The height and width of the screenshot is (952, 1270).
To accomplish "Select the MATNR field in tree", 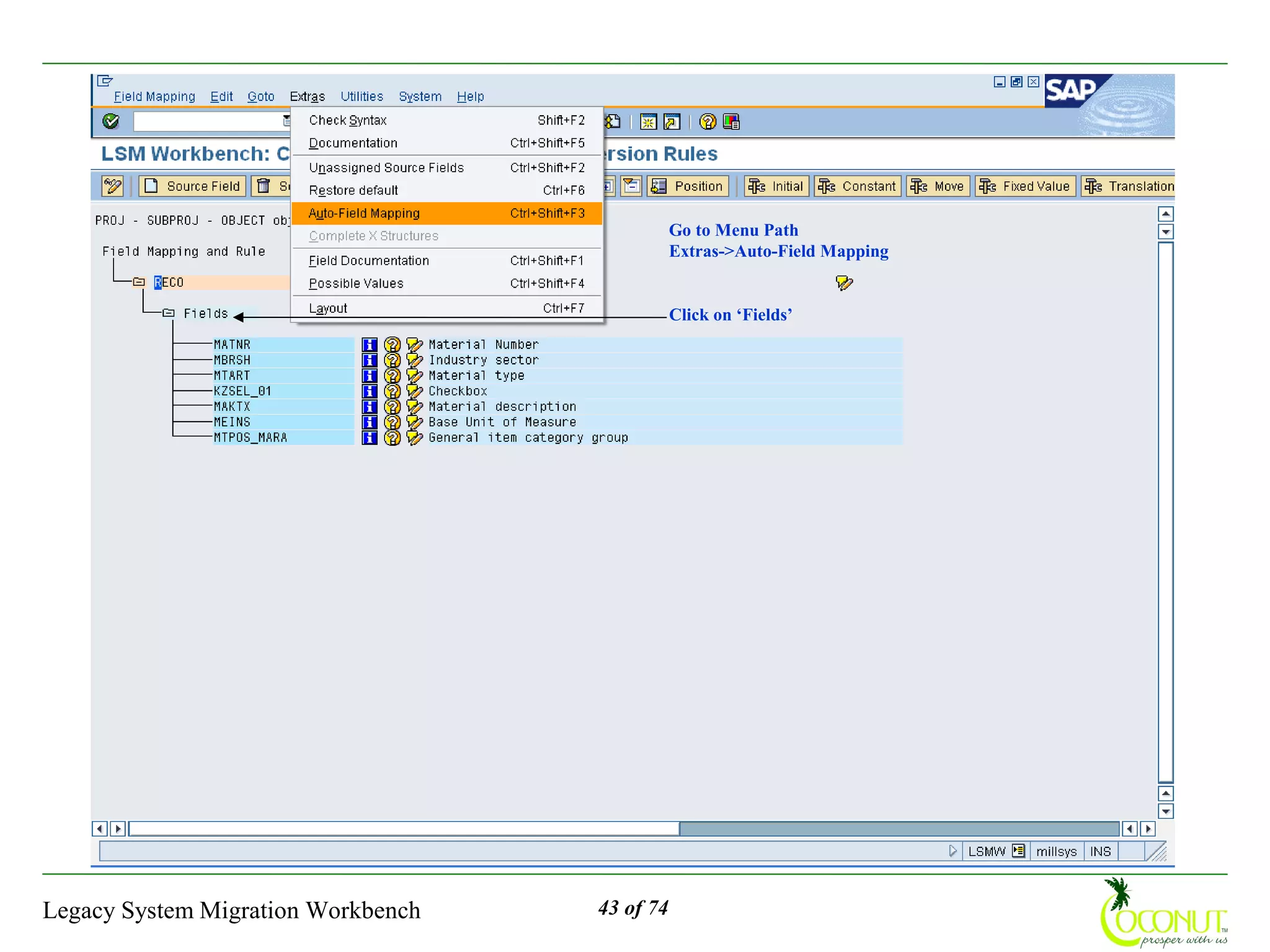I will coord(283,345).
